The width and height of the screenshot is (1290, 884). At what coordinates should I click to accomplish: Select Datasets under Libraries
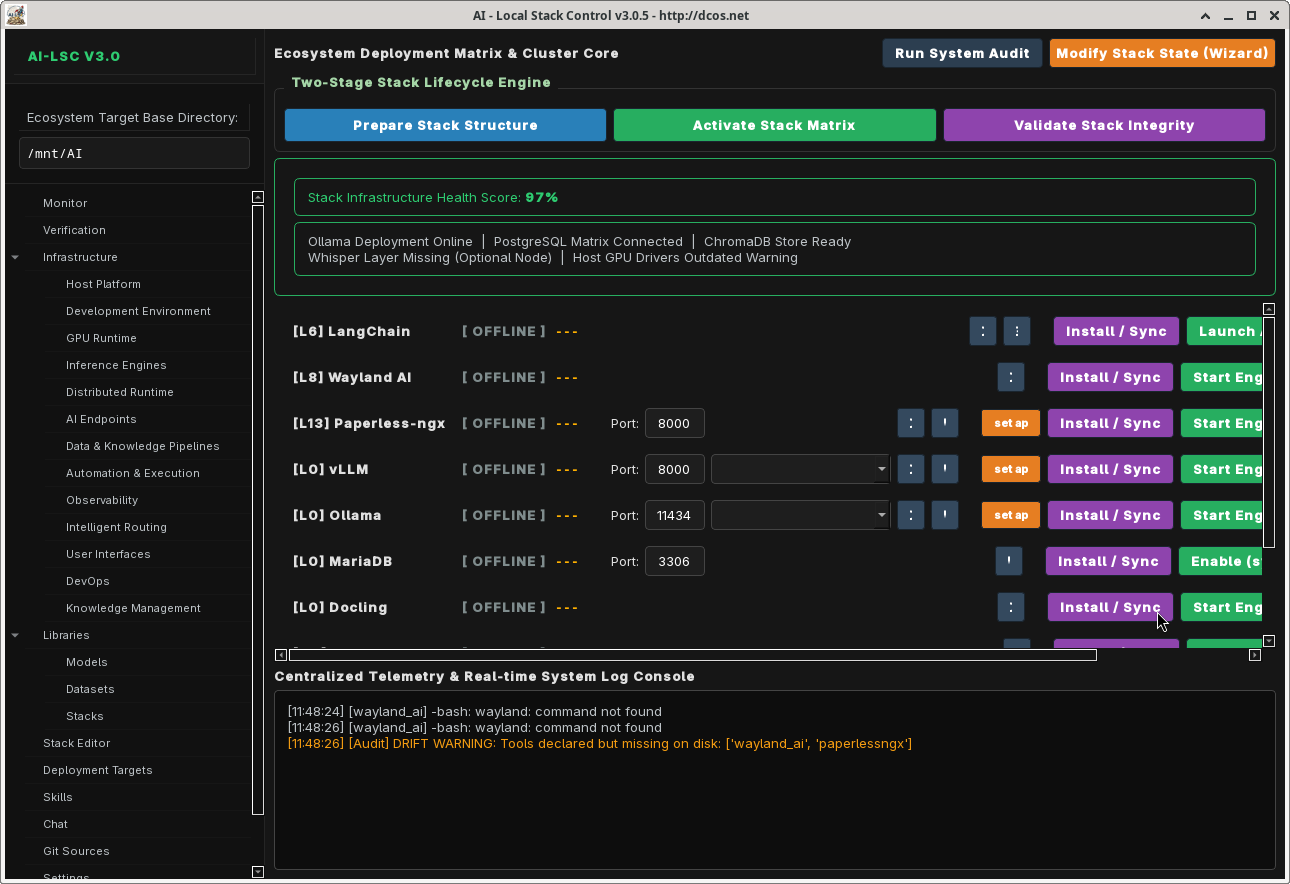(x=90, y=689)
